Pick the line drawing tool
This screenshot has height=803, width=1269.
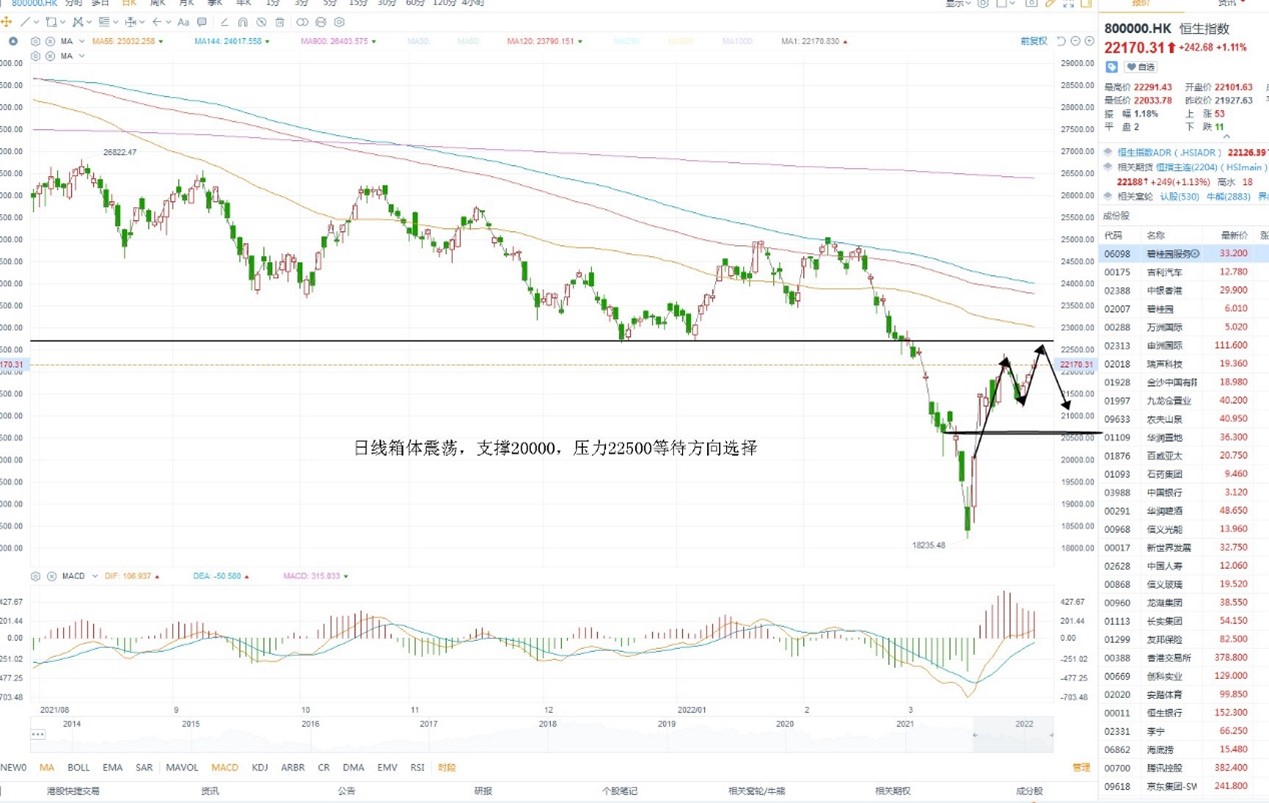(x=25, y=22)
